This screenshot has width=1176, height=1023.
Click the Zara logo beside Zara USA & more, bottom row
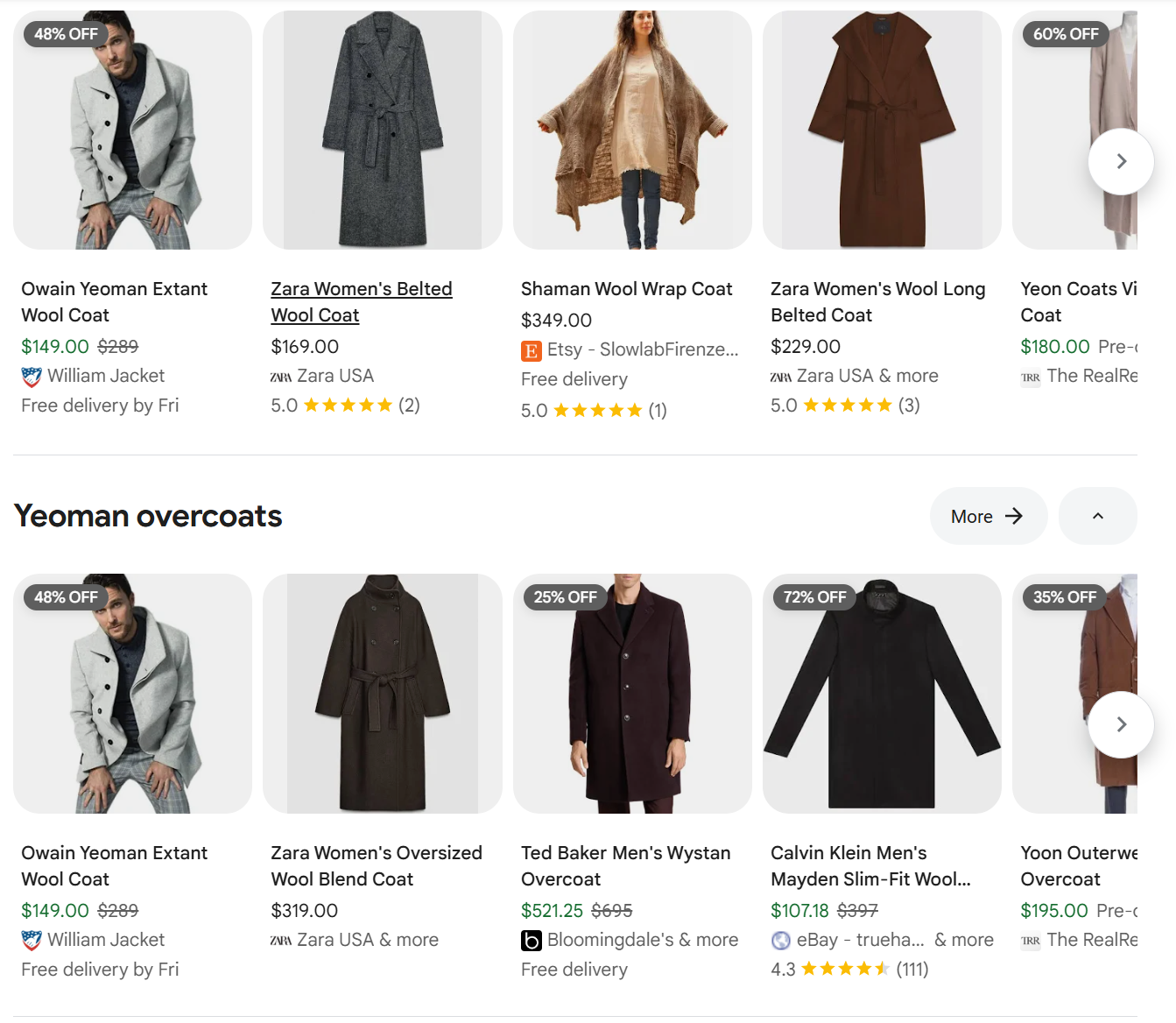pos(281,941)
